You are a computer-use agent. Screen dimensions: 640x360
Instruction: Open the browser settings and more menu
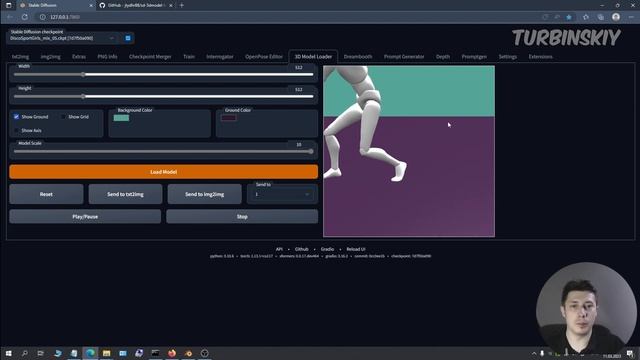[631, 17]
